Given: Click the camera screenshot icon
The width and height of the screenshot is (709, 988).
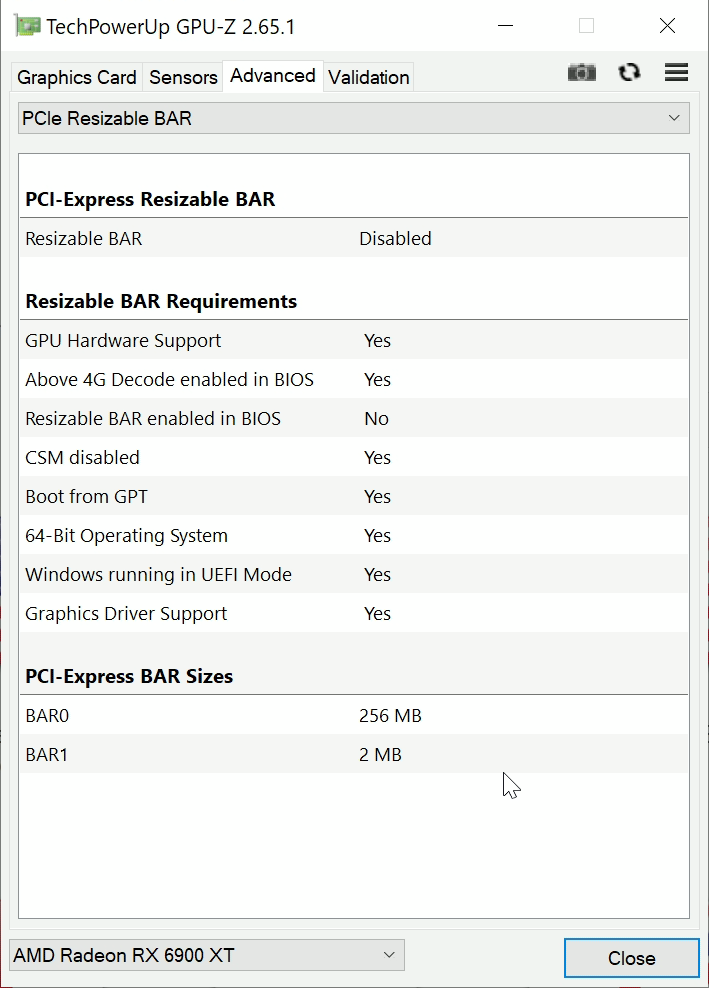Looking at the screenshot, I should [x=581, y=73].
